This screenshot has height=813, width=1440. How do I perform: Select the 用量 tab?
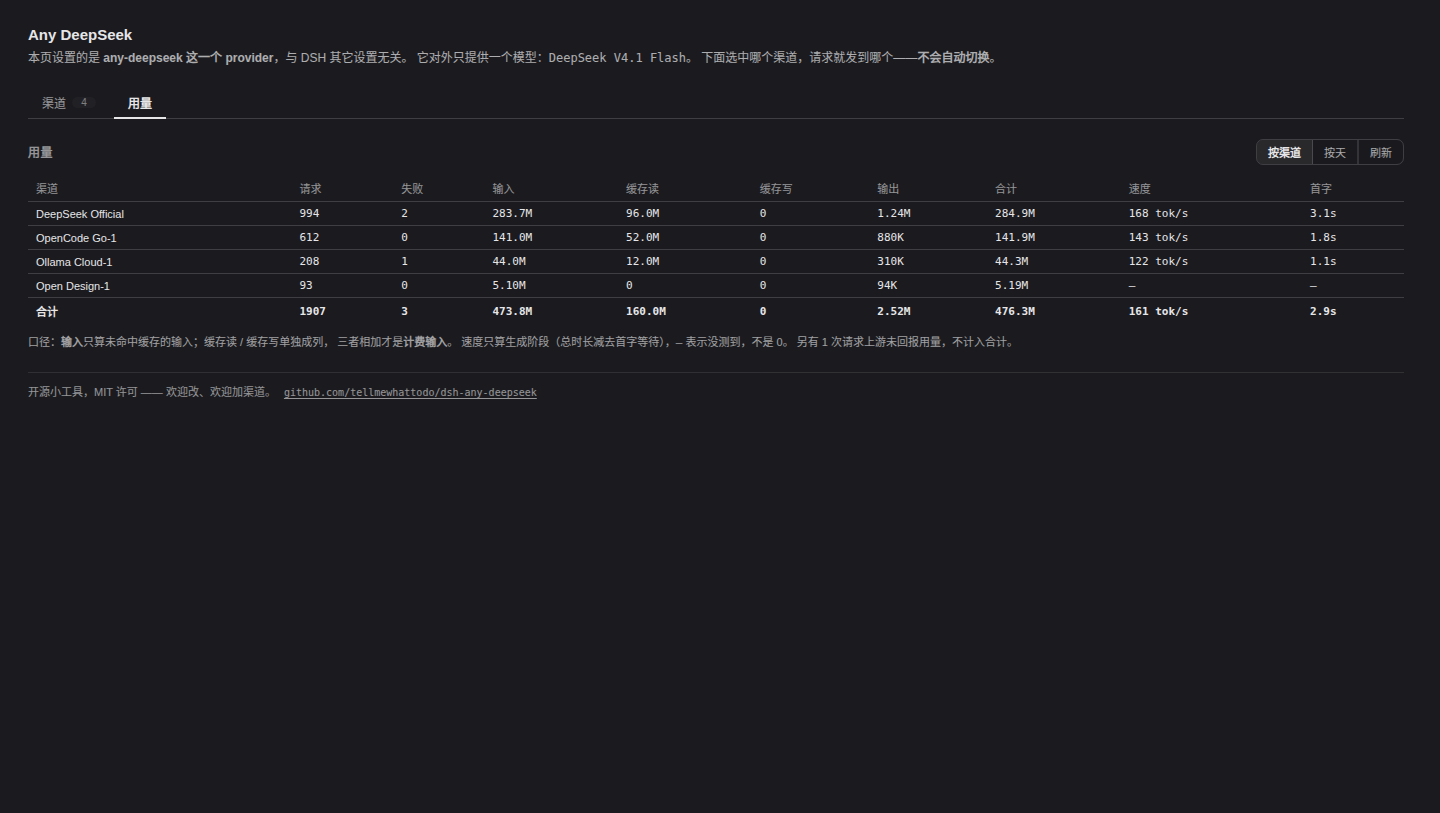point(140,103)
